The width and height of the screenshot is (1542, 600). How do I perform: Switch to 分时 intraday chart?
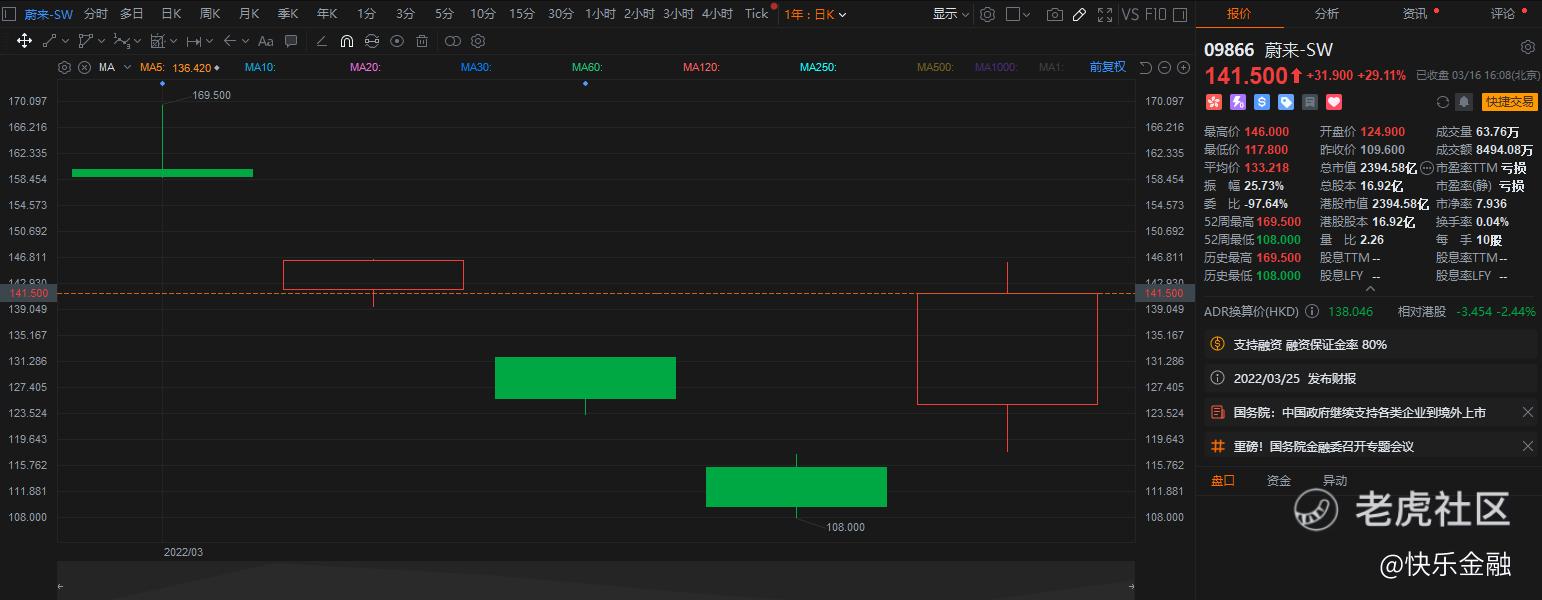[96, 14]
